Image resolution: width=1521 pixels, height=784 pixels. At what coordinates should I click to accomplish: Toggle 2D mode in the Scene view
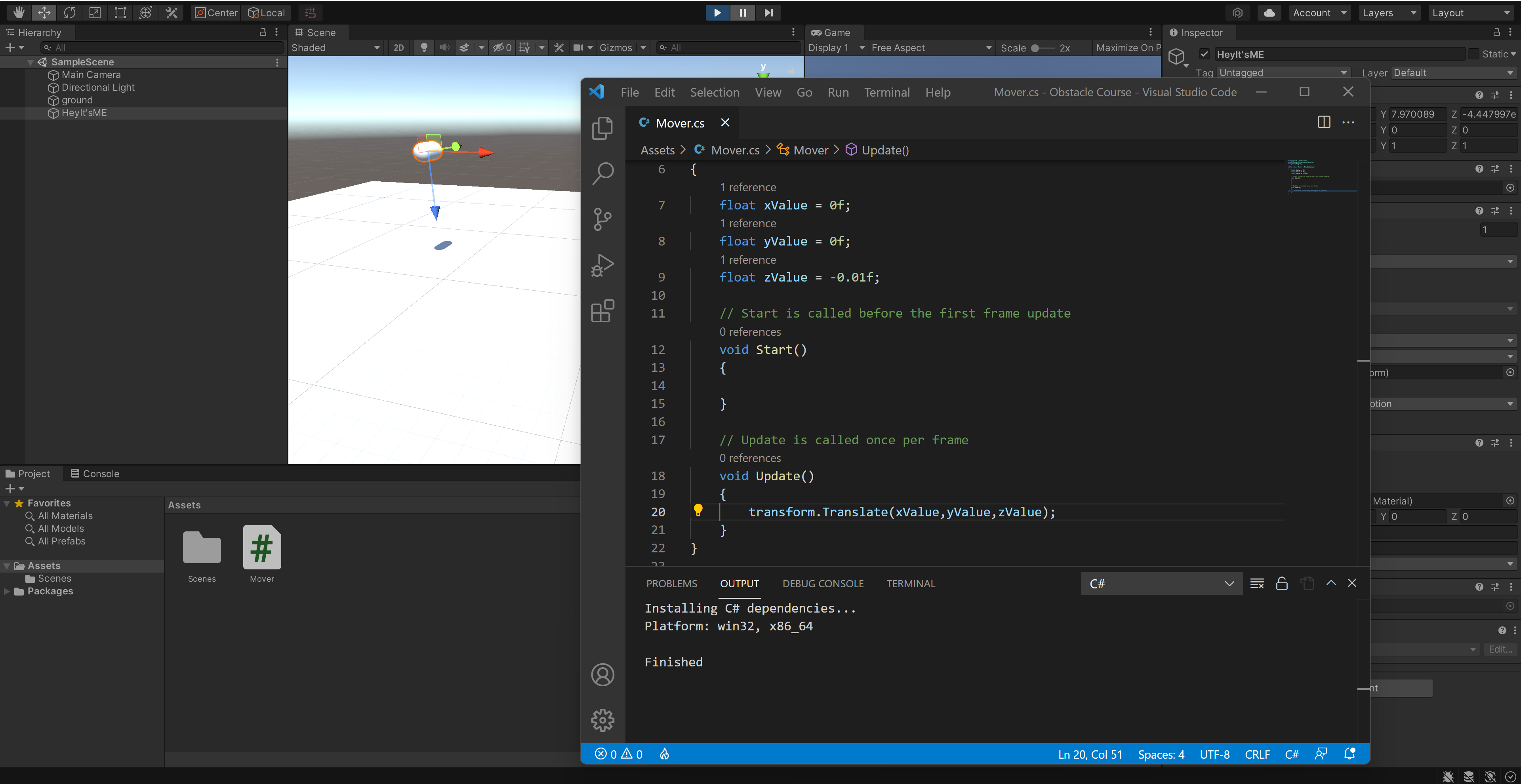coord(398,48)
